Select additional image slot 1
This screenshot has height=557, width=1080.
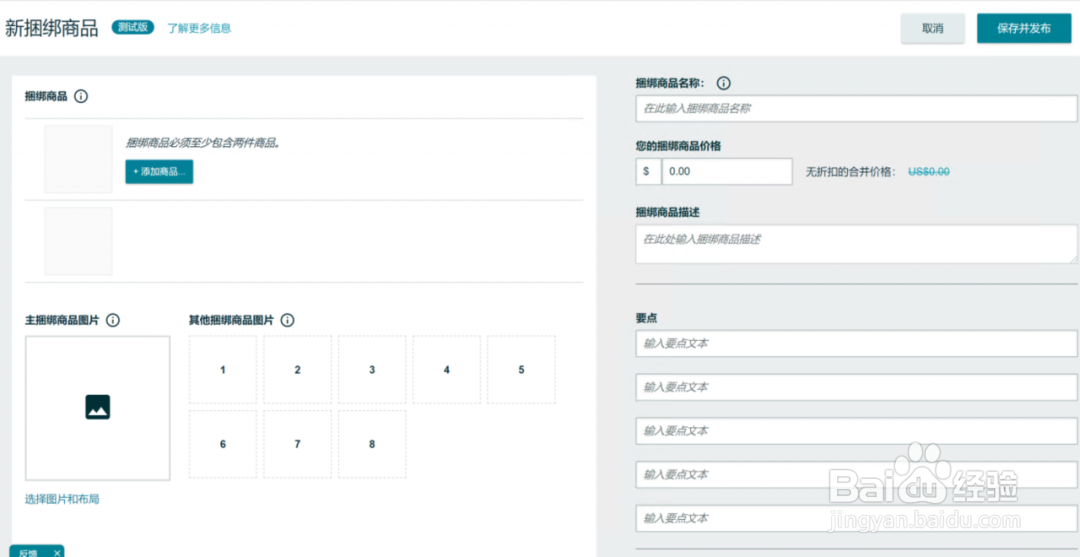[222, 370]
